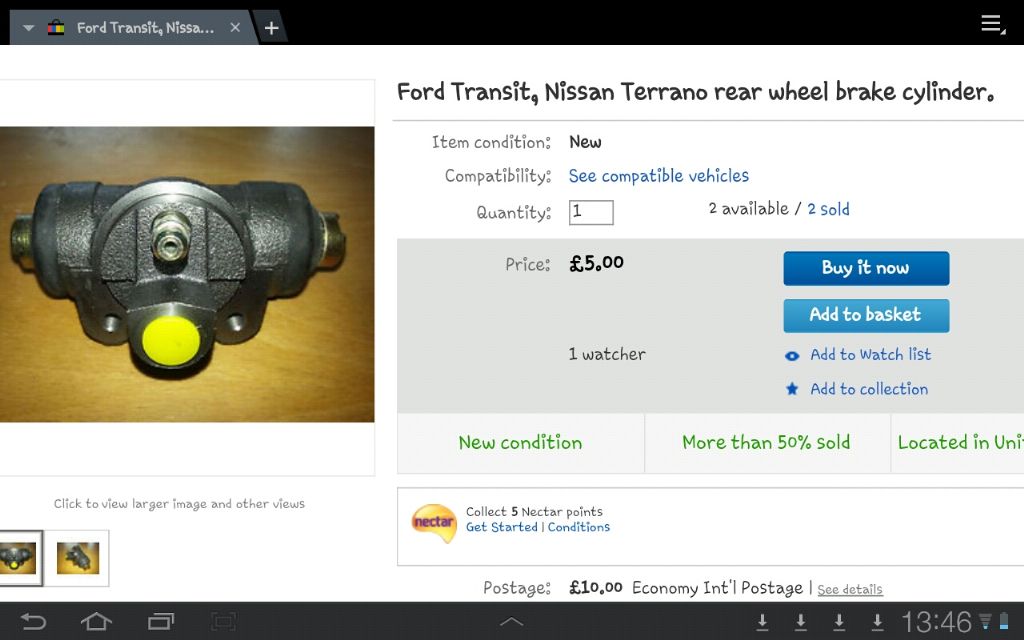Tap the Android home button

[x=96, y=621]
